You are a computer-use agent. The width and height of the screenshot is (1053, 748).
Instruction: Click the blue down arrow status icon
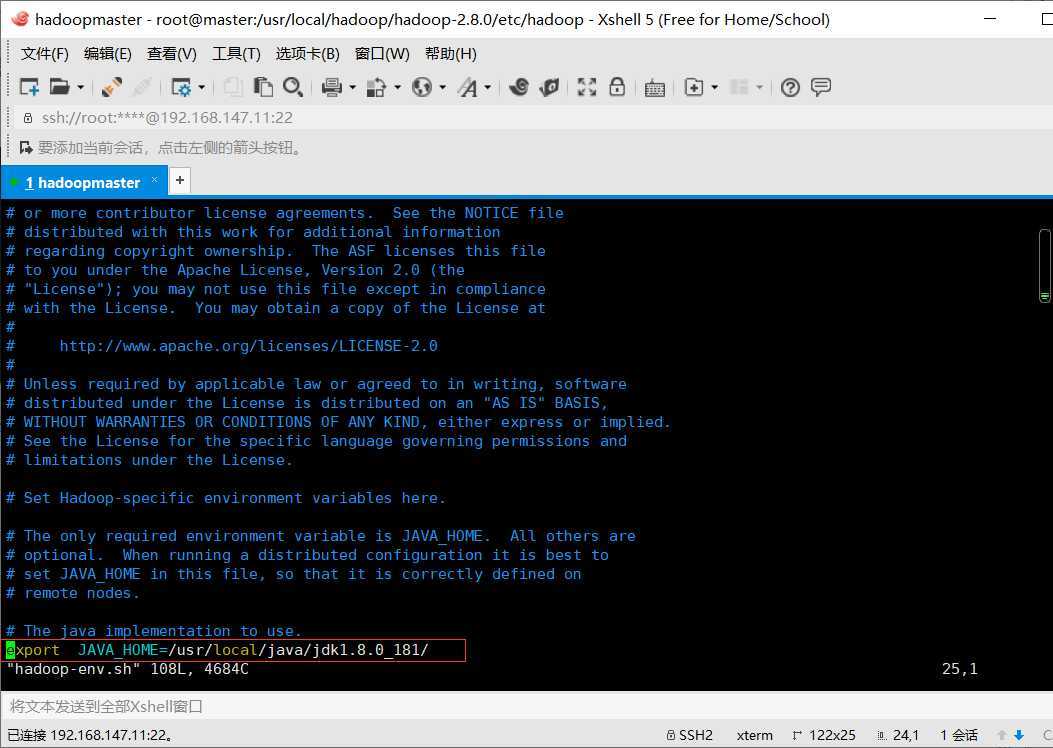pyautogui.click(x=1019, y=735)
